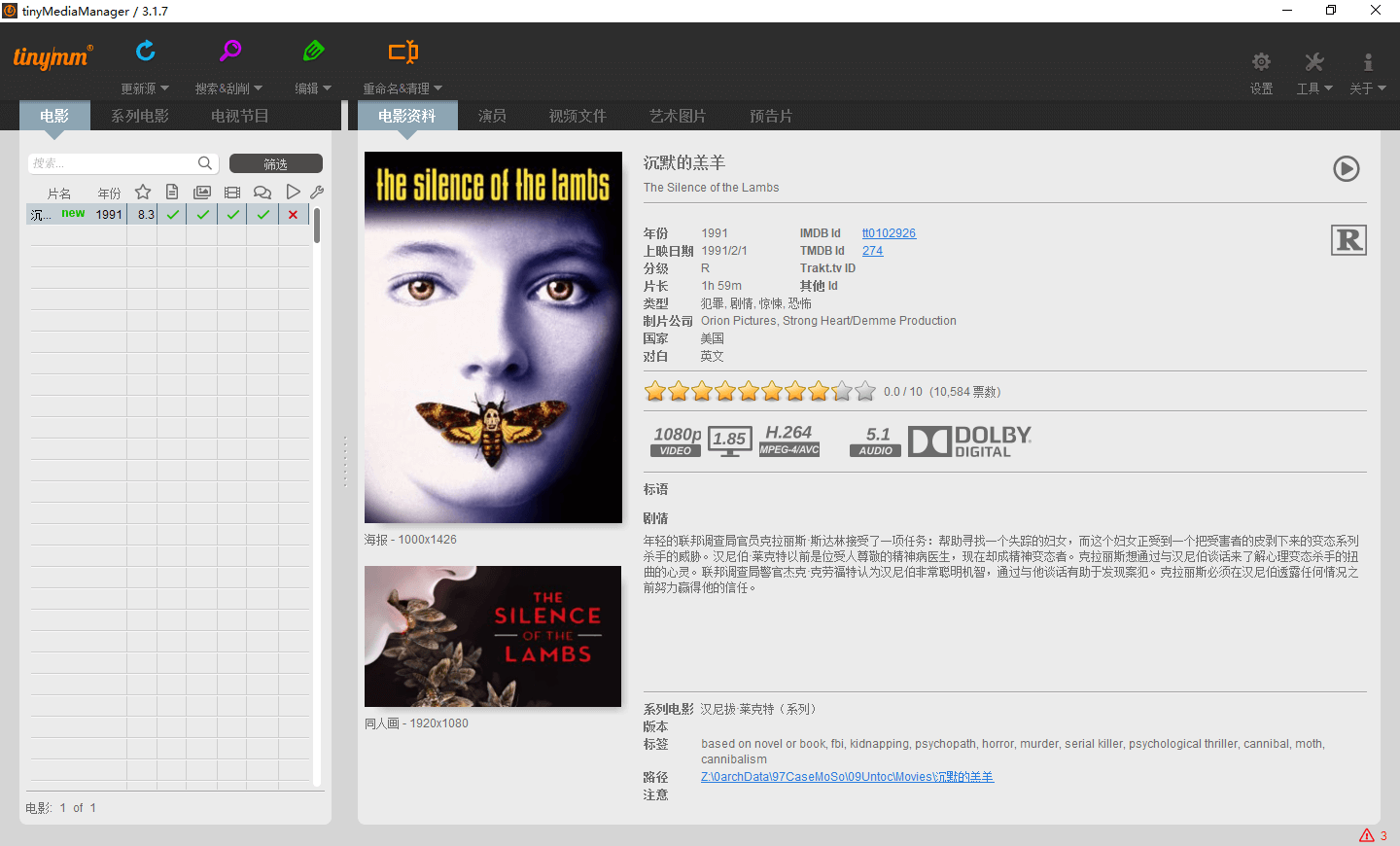This screenshot has width=1400, height=846.
Task: Select the 电影资料 tab
Action: pos(407,116)
